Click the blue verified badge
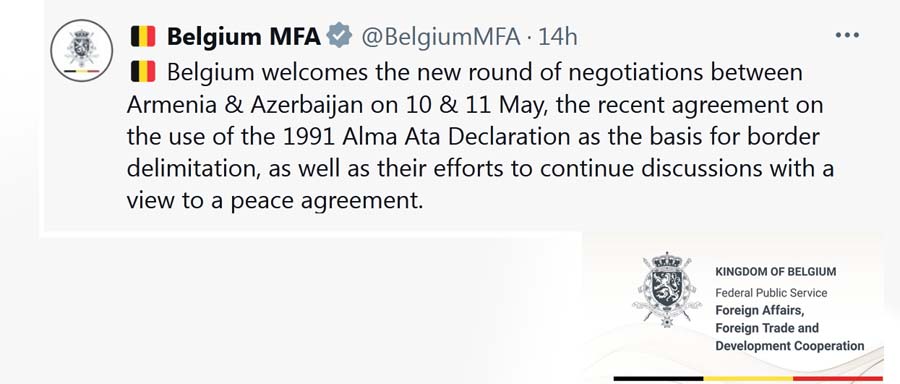 [339, 37]
